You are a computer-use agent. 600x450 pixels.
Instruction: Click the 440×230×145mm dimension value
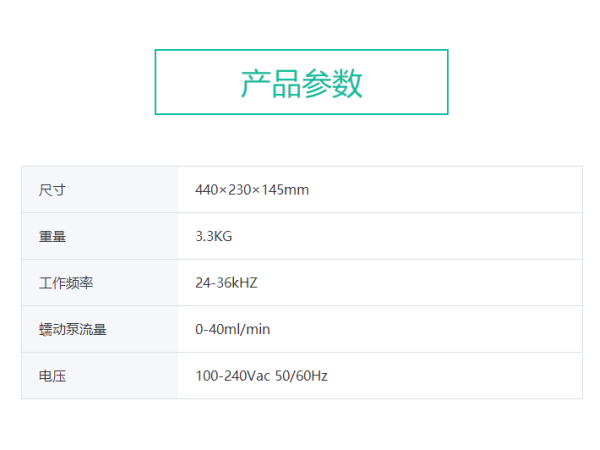point(252,190)
